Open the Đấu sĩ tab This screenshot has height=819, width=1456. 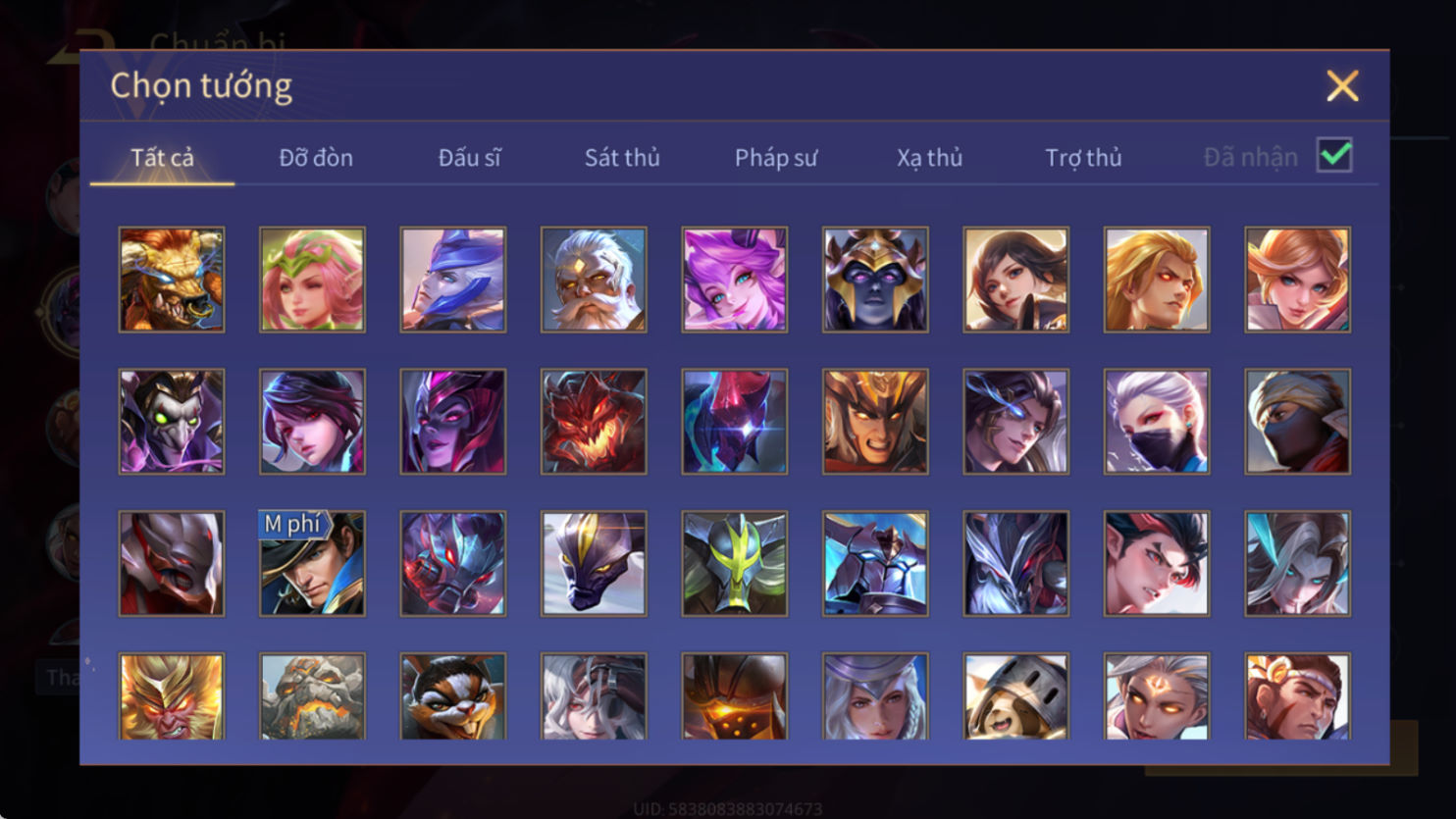pyautogui.click(x=469, y=157)
